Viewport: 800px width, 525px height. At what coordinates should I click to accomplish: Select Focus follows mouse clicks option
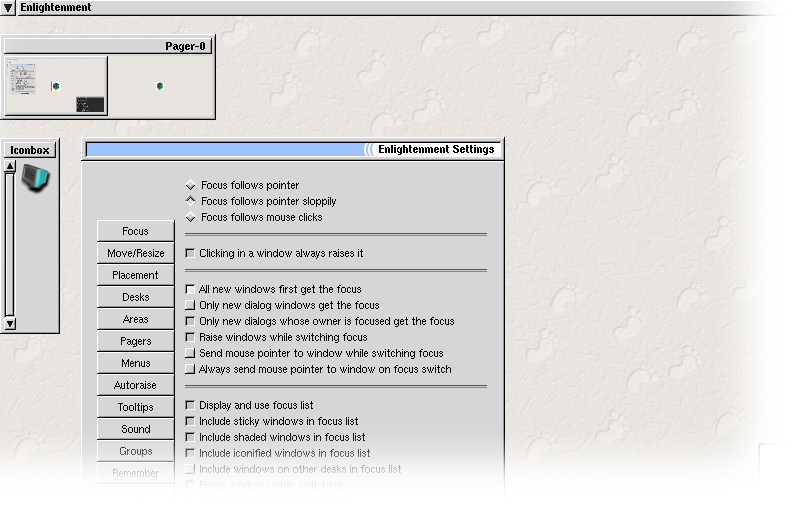pos(254,217)
